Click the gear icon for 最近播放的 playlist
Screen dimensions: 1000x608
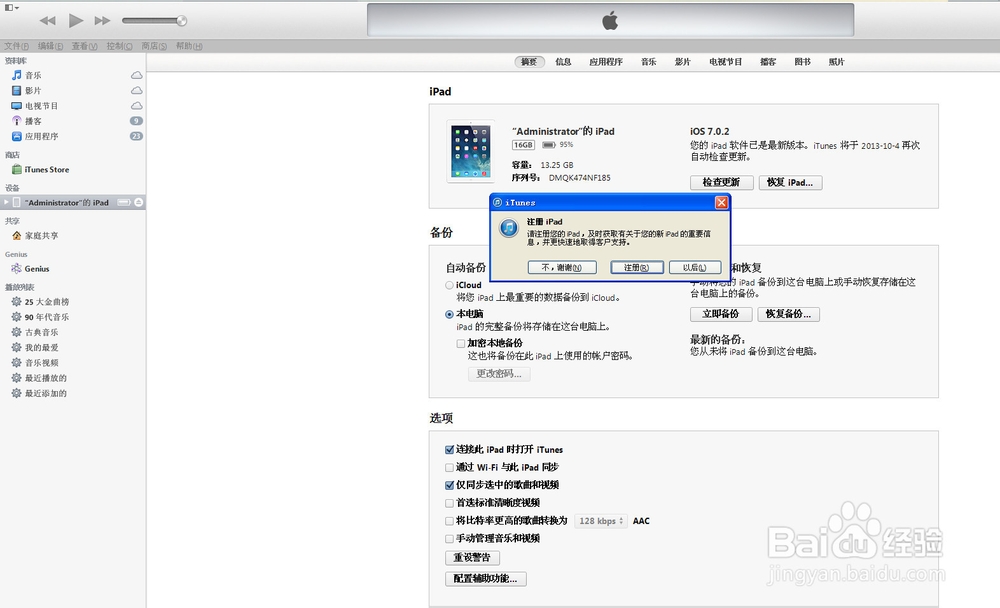pyautogui.click(x=17, y=378)
